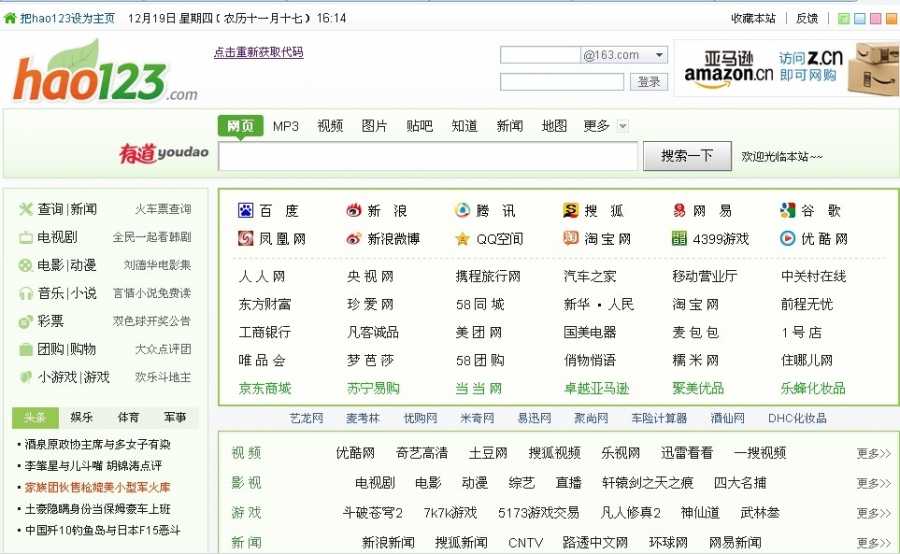Switch to 视频 search tab
Viewport: 900px width, 554px height.
(x=330, y=126)
